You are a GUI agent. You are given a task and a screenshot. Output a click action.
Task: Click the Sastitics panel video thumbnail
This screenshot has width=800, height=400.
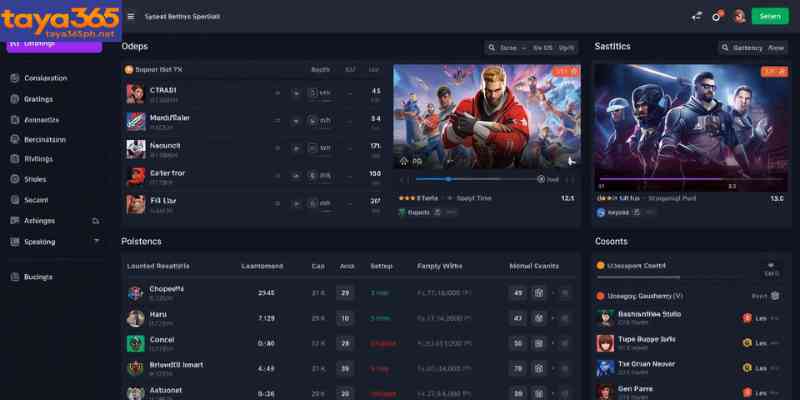[x=691, y=128]
